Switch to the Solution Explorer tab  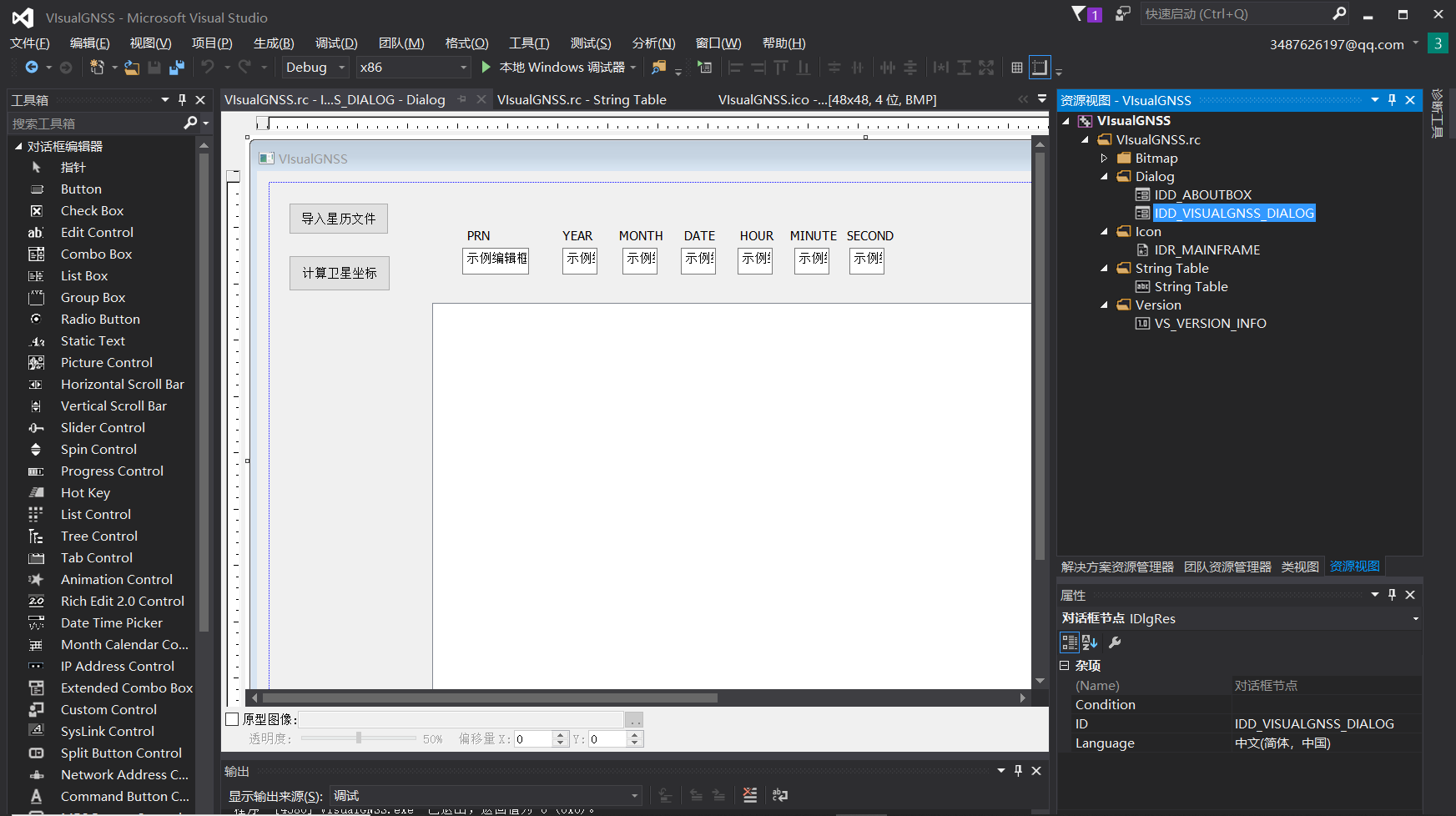tap(1117, 567)
